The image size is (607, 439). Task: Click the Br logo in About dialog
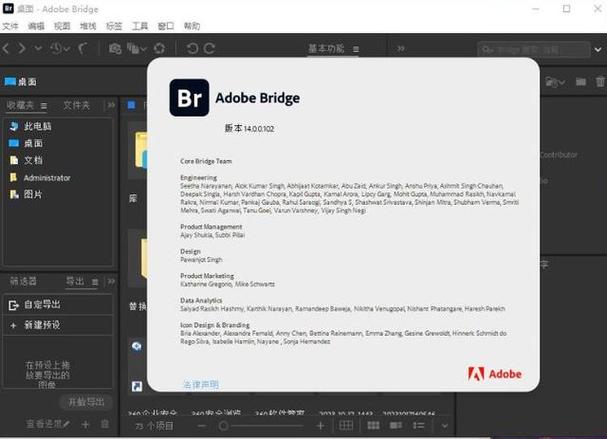point(189,98)
